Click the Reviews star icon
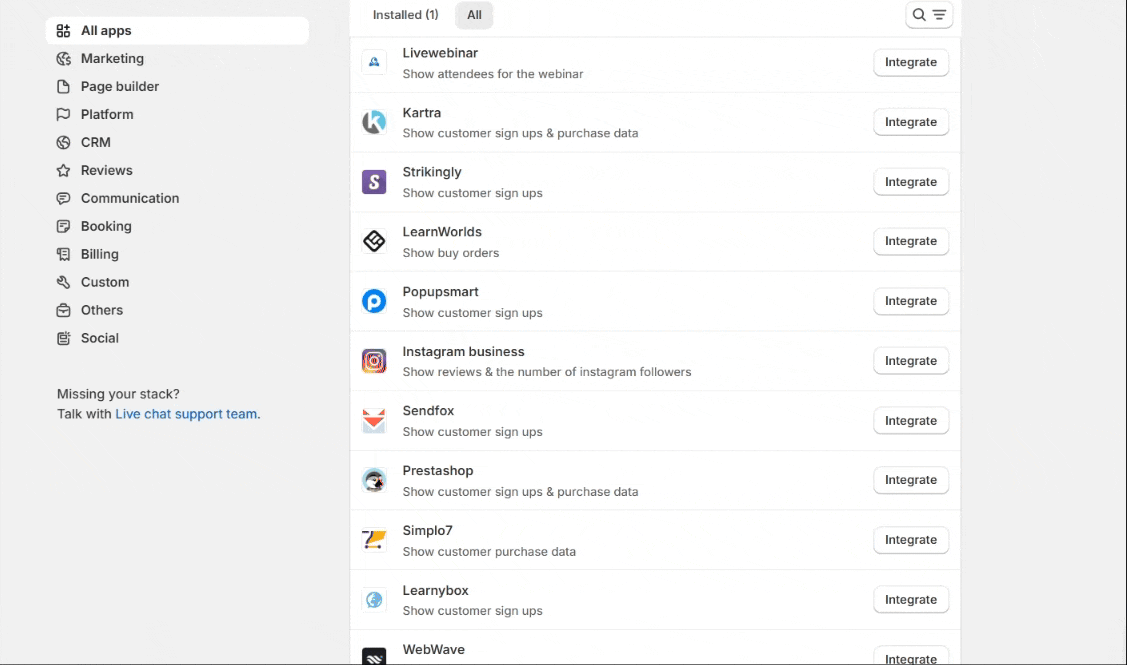1127x665 pixels. 63,170
